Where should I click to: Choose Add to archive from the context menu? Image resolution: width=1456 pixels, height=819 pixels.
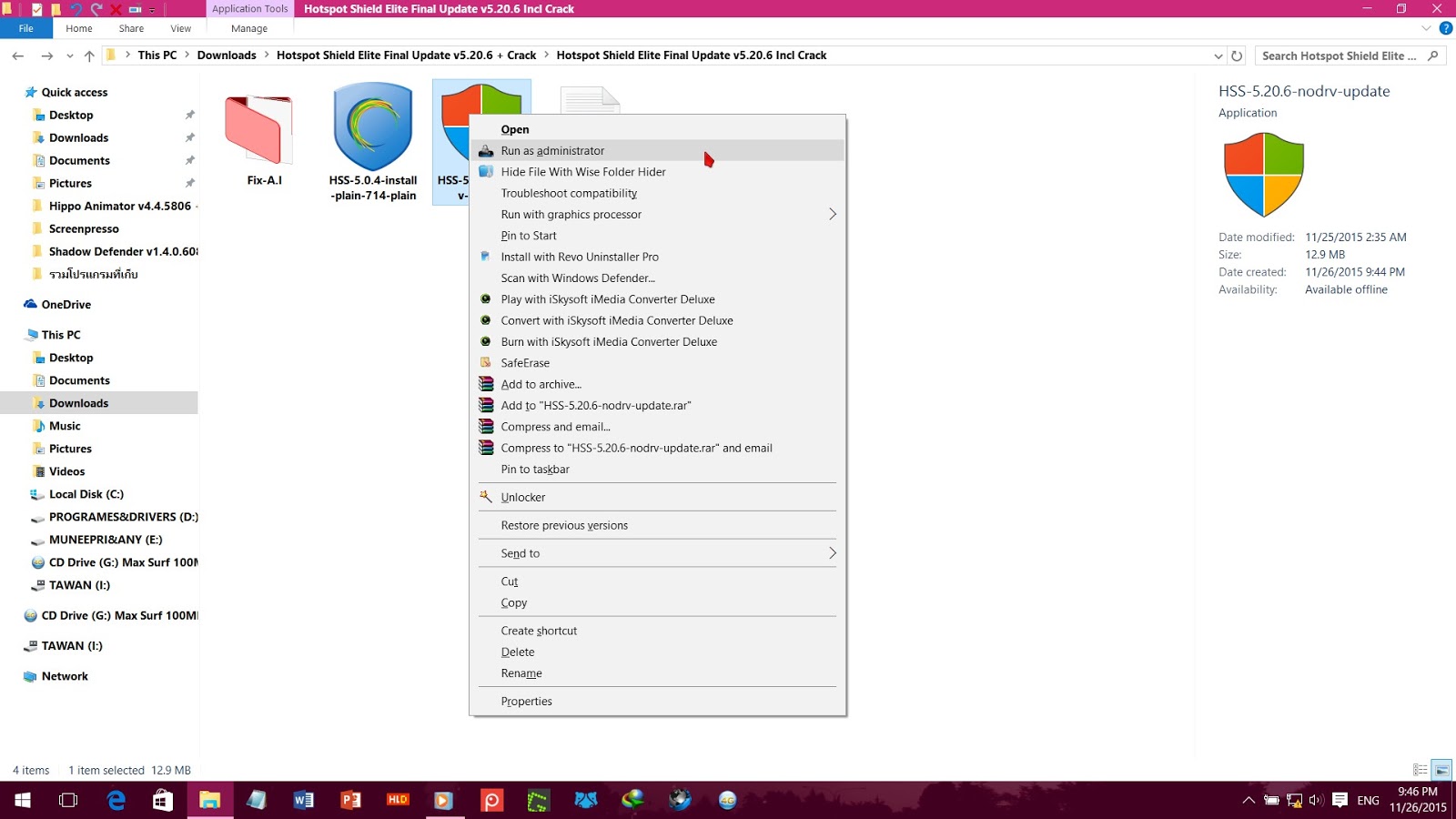tap(657, 384)
